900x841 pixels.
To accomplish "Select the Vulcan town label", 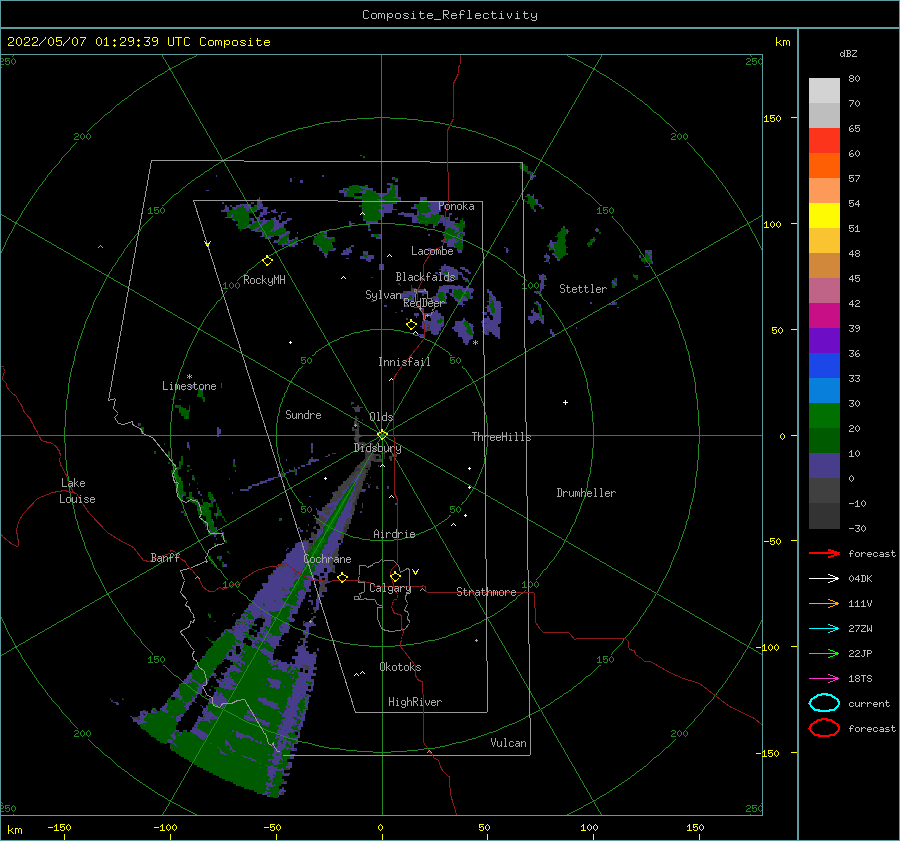I will click(508, 743).
